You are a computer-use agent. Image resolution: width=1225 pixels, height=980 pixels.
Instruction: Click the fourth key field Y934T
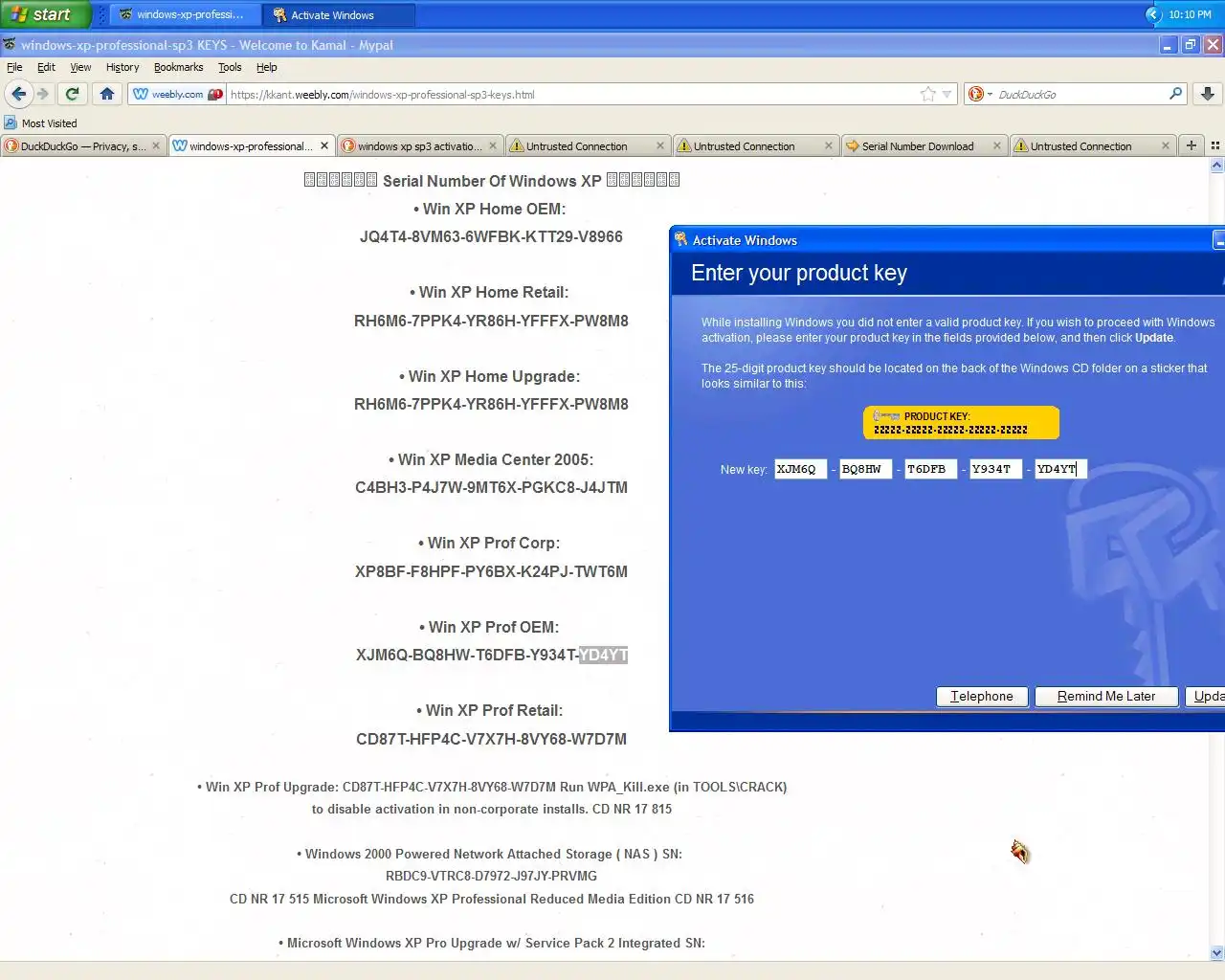995,469
